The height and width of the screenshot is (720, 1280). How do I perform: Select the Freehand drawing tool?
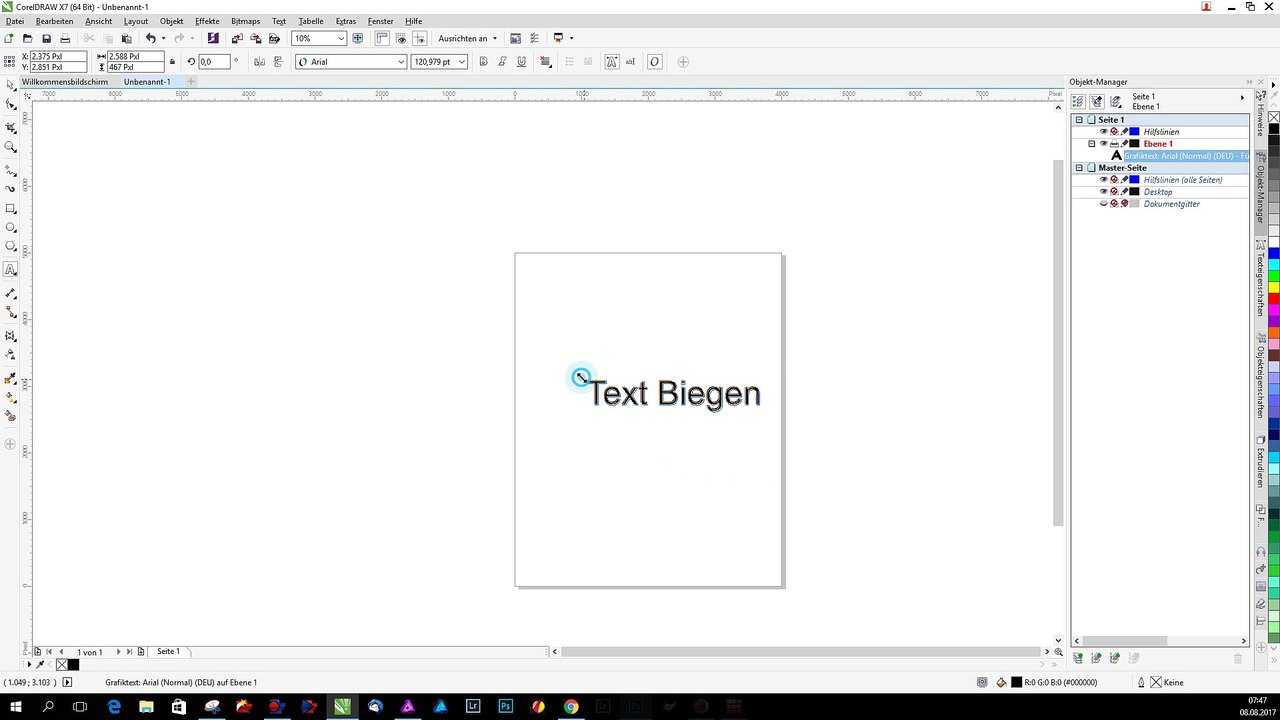[10, 170]
